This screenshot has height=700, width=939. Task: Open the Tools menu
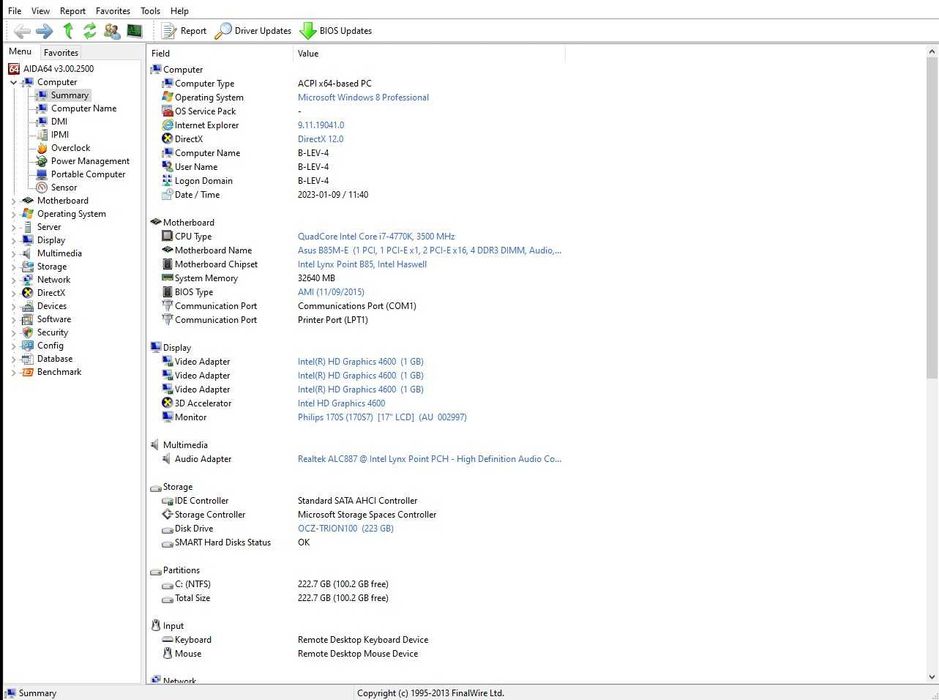pyautogui.click(x=150, y=11)
